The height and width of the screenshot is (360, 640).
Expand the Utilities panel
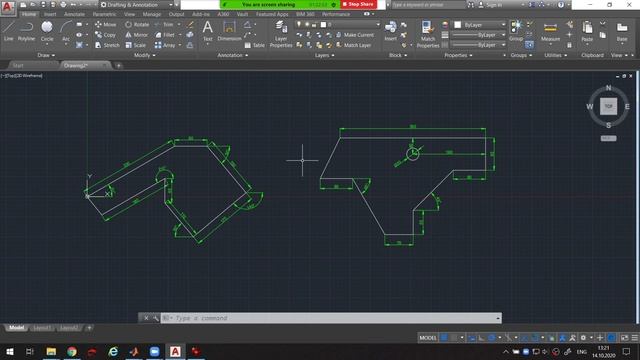tap(556, 55)
